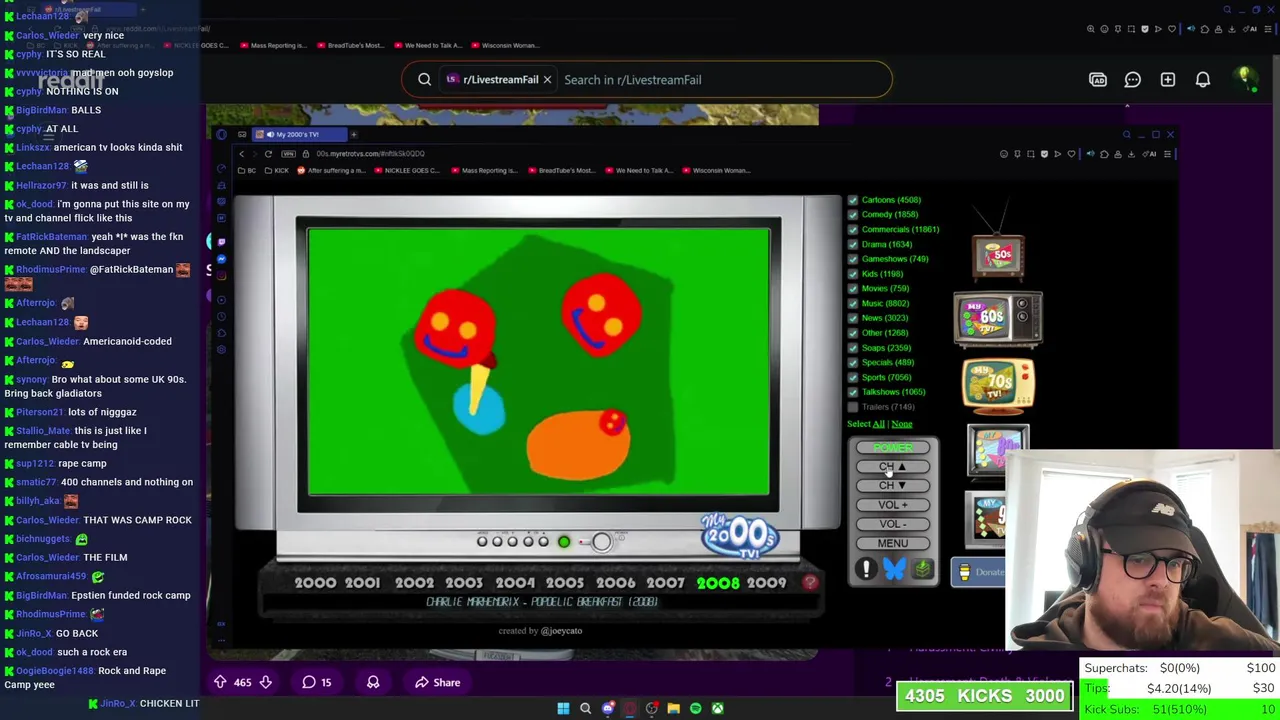
Task: Turn off the TV with POWER button
Action: (893, 448)
